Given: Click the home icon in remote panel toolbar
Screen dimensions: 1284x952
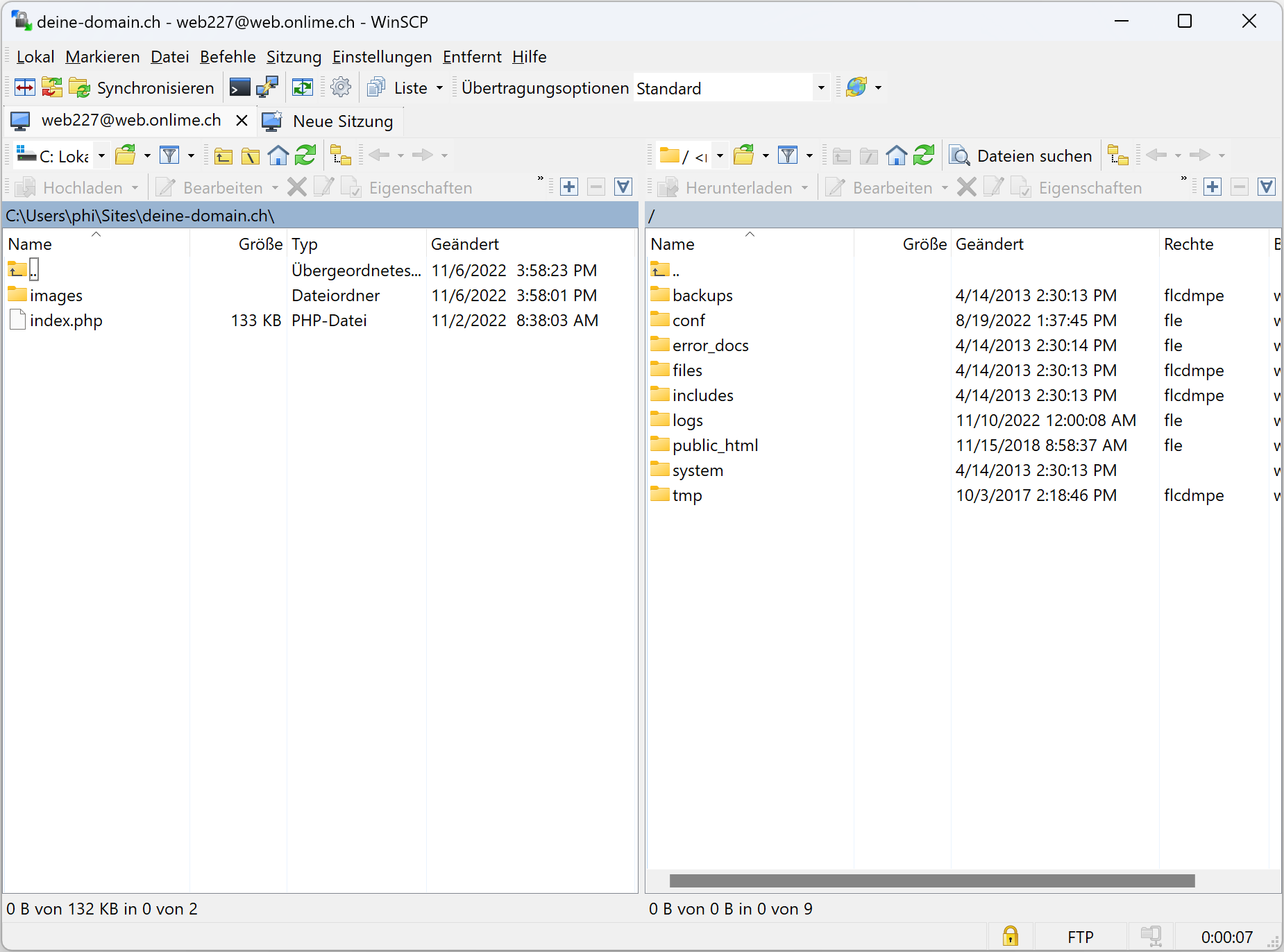Looking at the screenshot, I should (897, 155).
